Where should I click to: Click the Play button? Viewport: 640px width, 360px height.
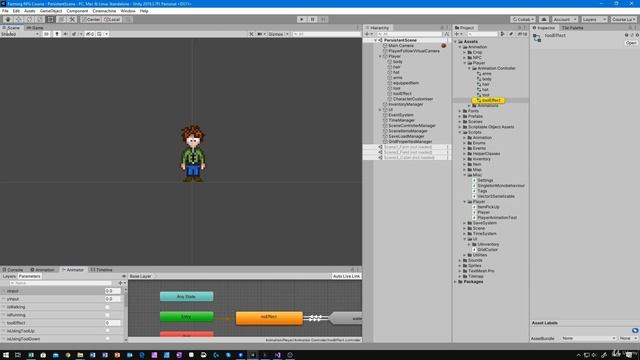pyautogui.click(x=302, y=19)
